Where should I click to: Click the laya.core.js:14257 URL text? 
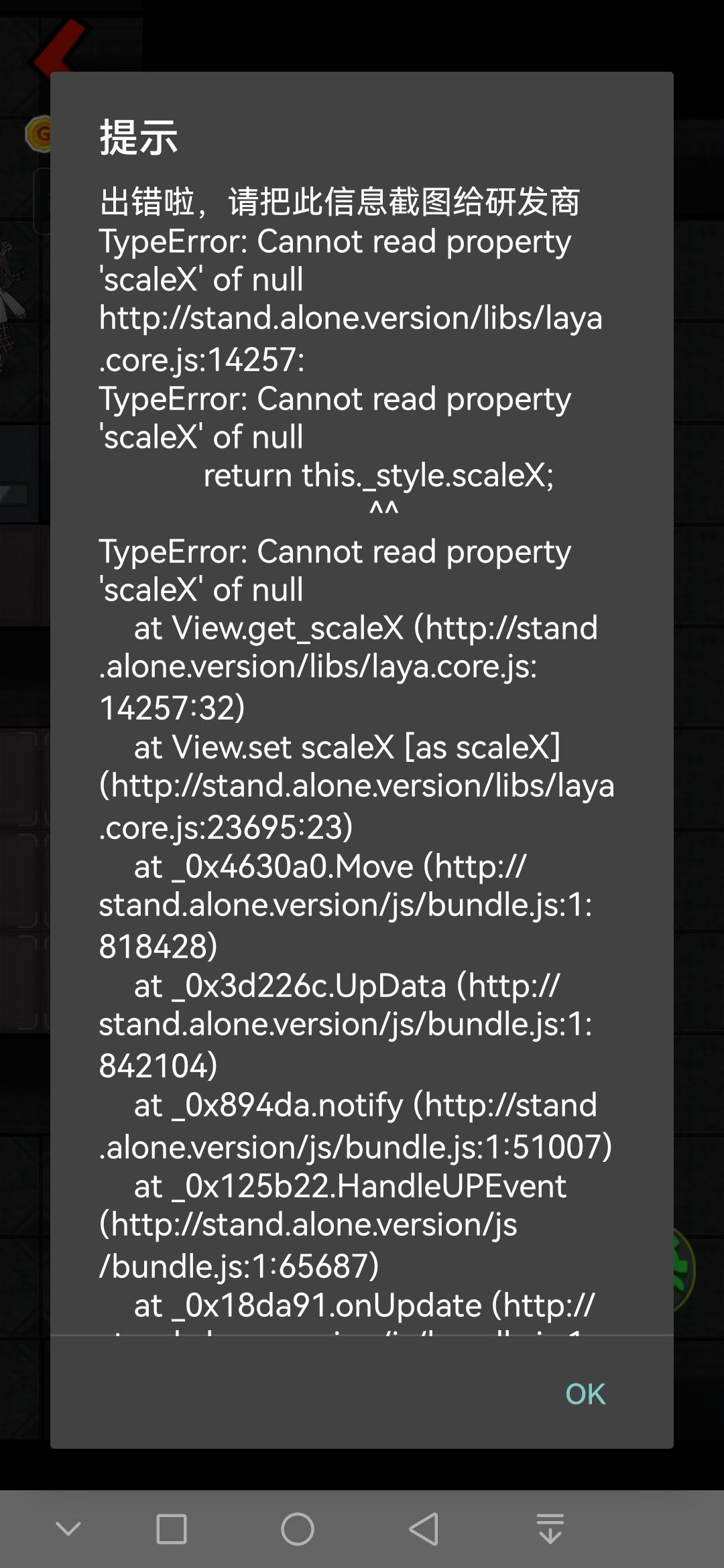pyautogui.click(x=350, y=337)
